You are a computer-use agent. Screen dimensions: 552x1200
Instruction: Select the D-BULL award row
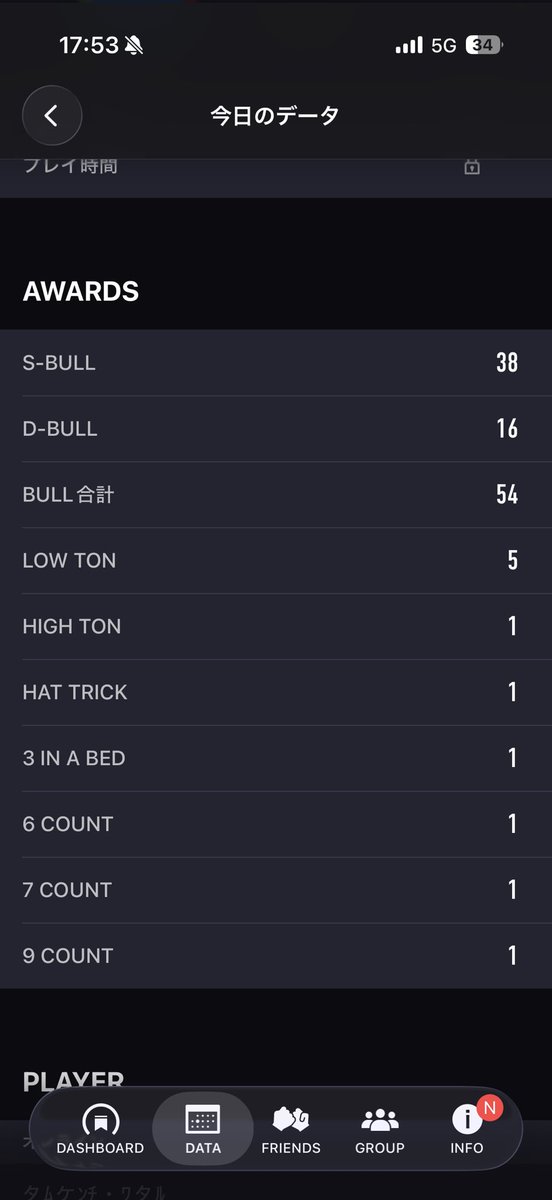pyautogui.click(x=276, y=429)
